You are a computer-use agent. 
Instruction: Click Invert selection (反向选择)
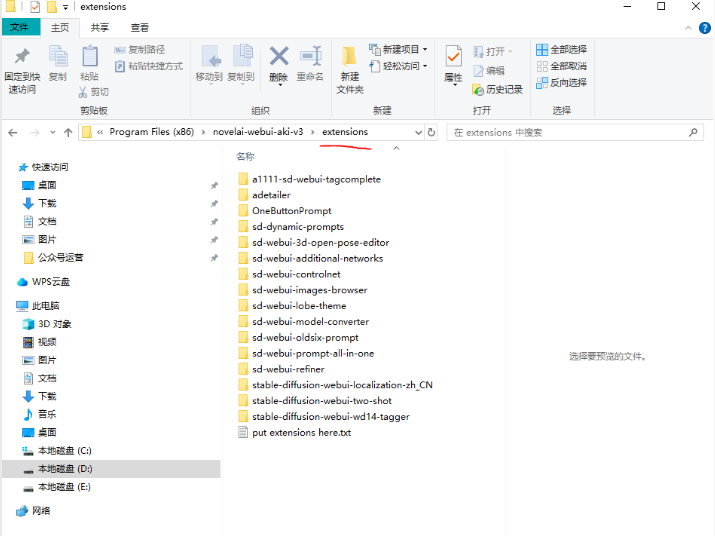coord(561,83)
